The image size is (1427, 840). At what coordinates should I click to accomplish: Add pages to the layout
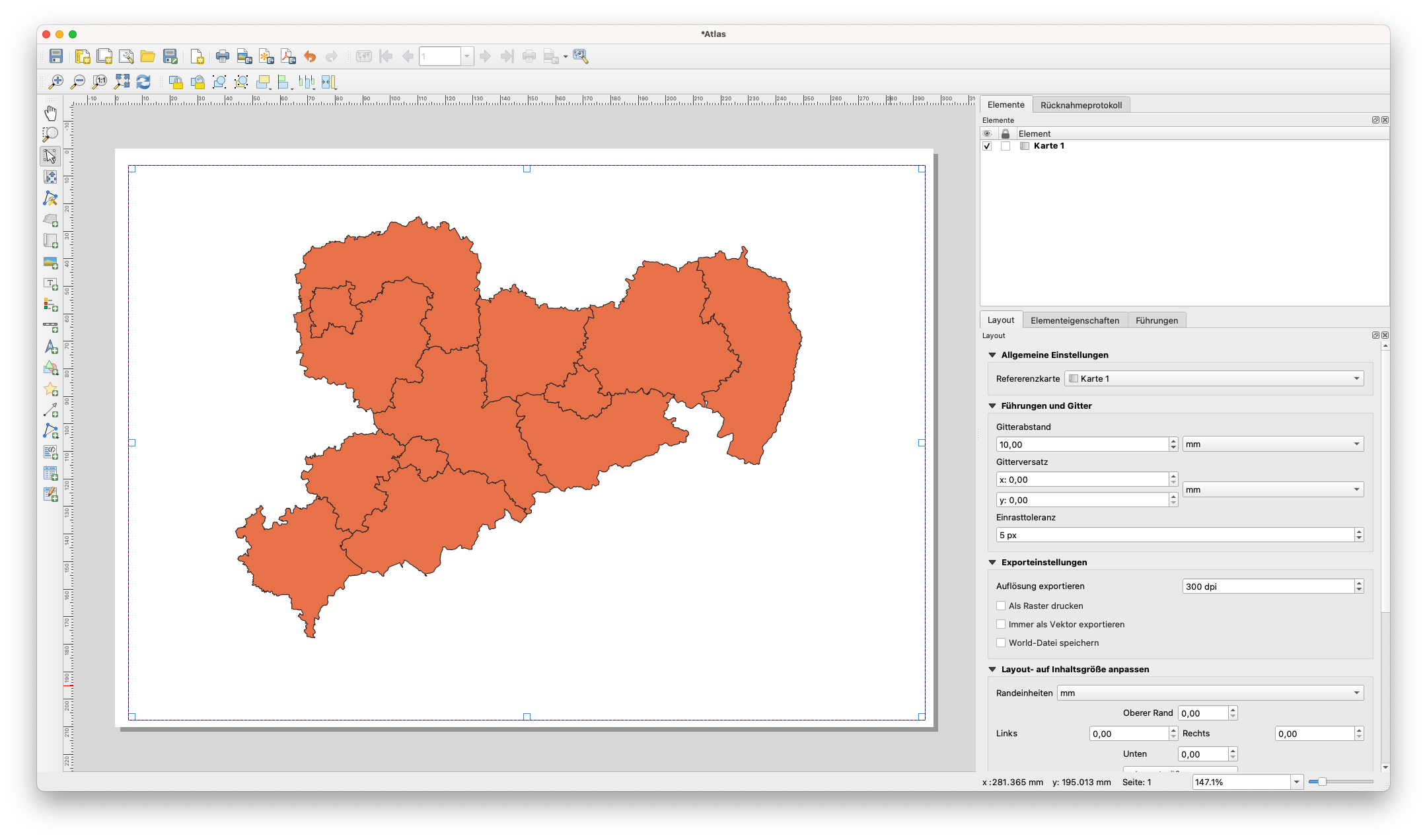[197, 56]
